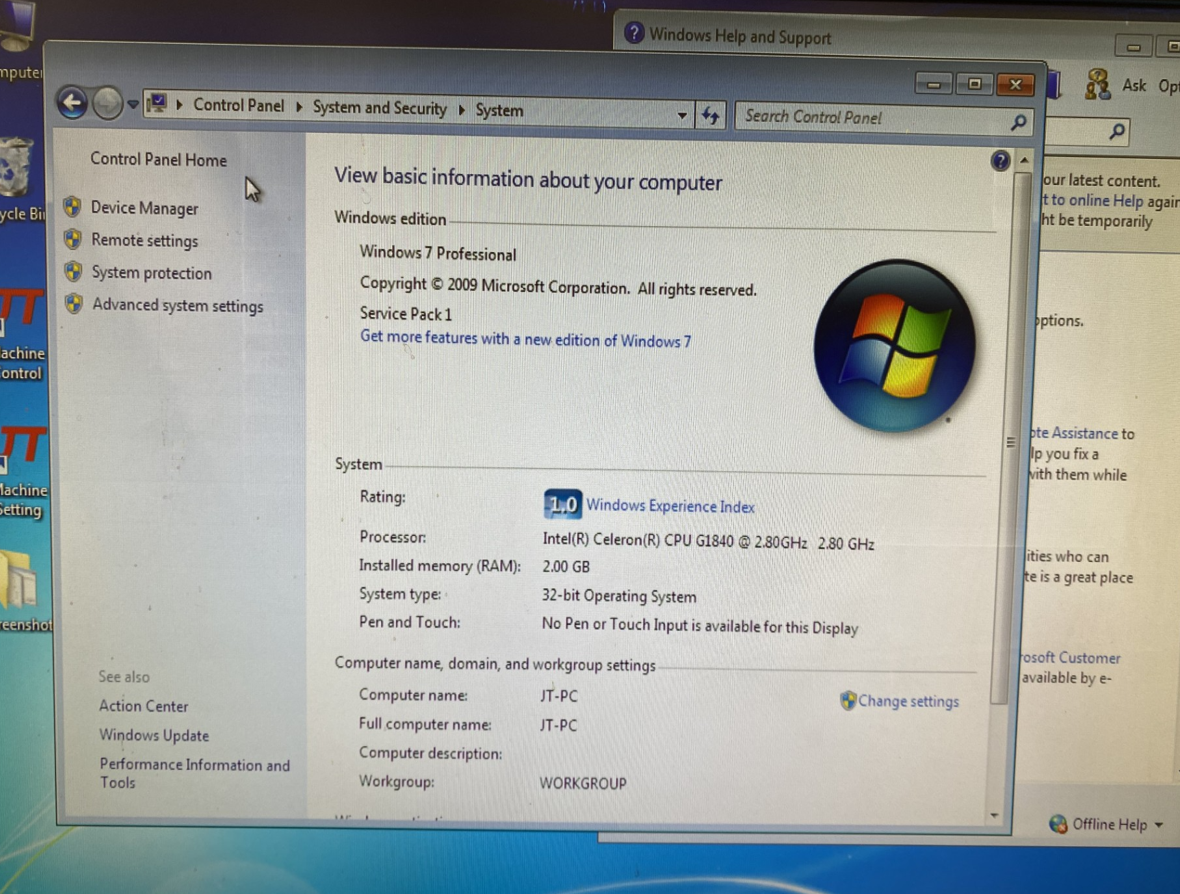Click the Ask people icon in Help window
The height and width of the screenshot is (894, 1180).
pyautogui.click(x=1097, y=84)
